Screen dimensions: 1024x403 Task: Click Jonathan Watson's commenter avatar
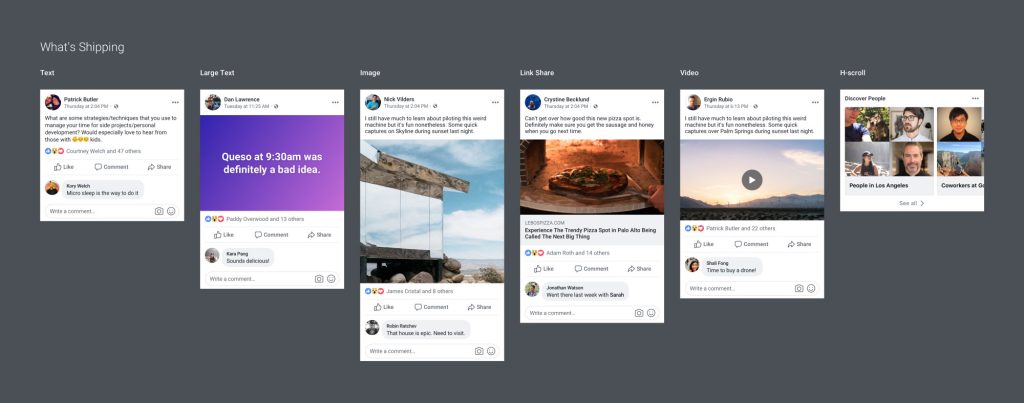pos(532,289)
